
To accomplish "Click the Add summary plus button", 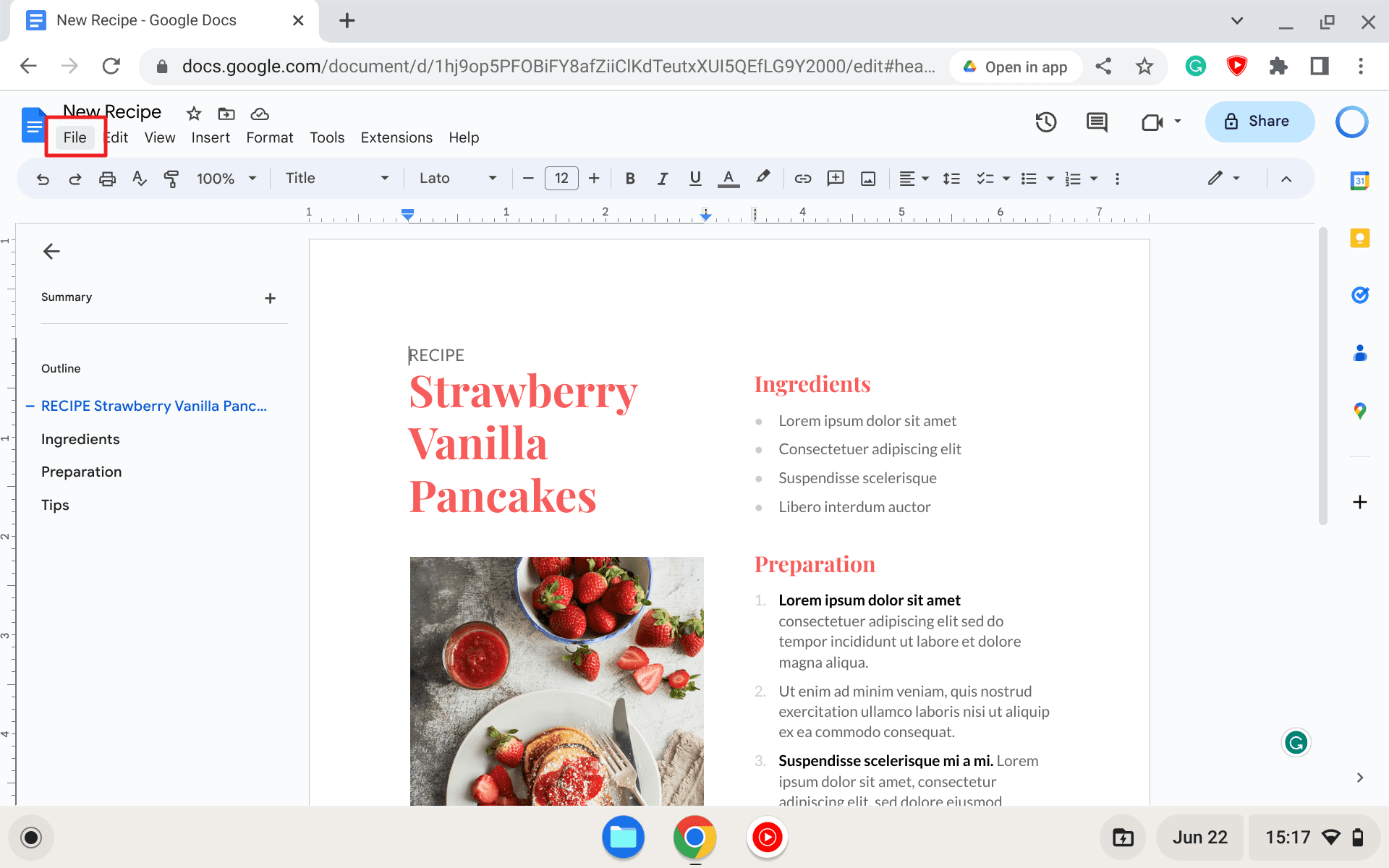I will [x=270, y=298].
